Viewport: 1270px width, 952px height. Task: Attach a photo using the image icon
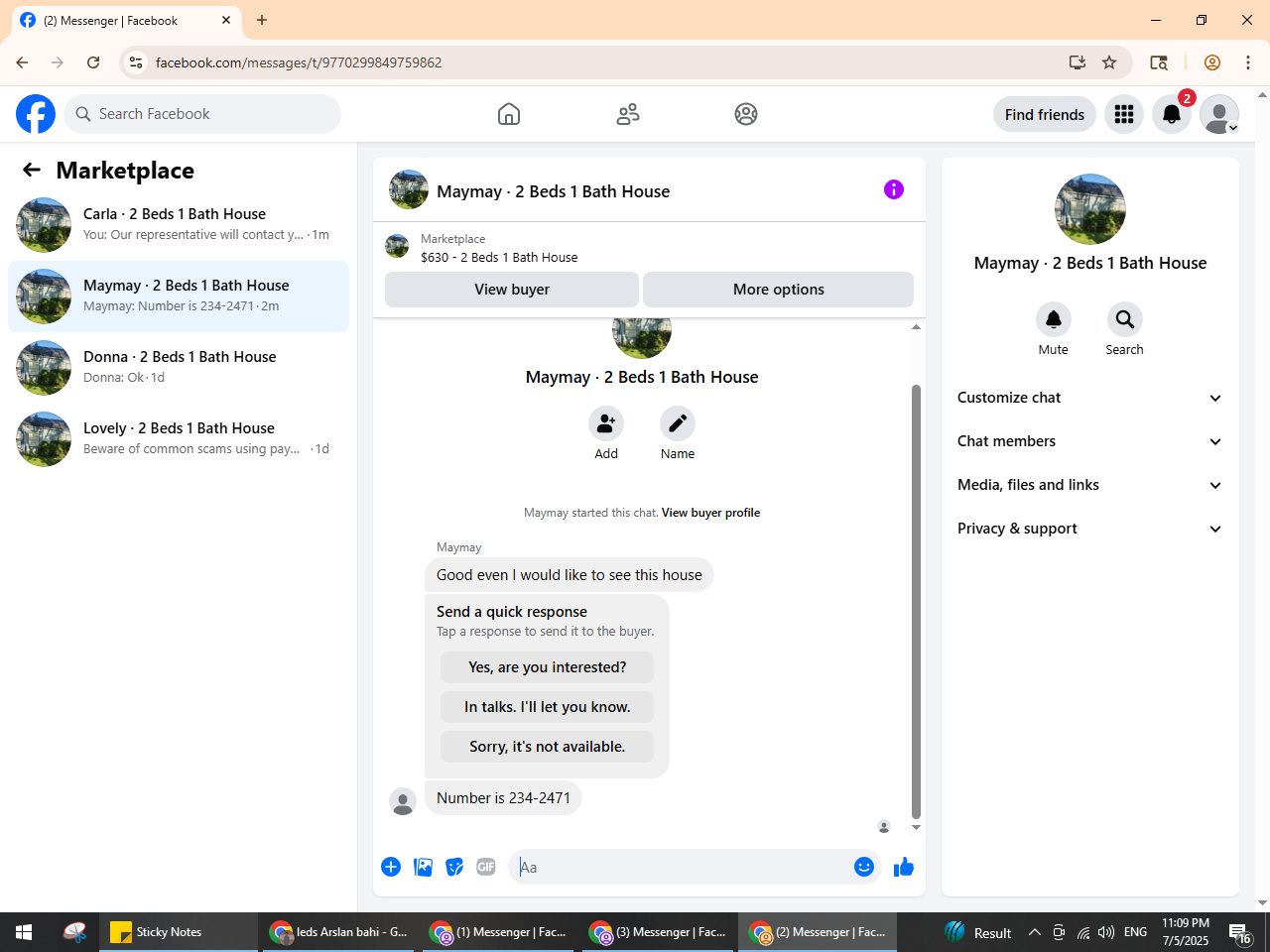coord(424,867)
